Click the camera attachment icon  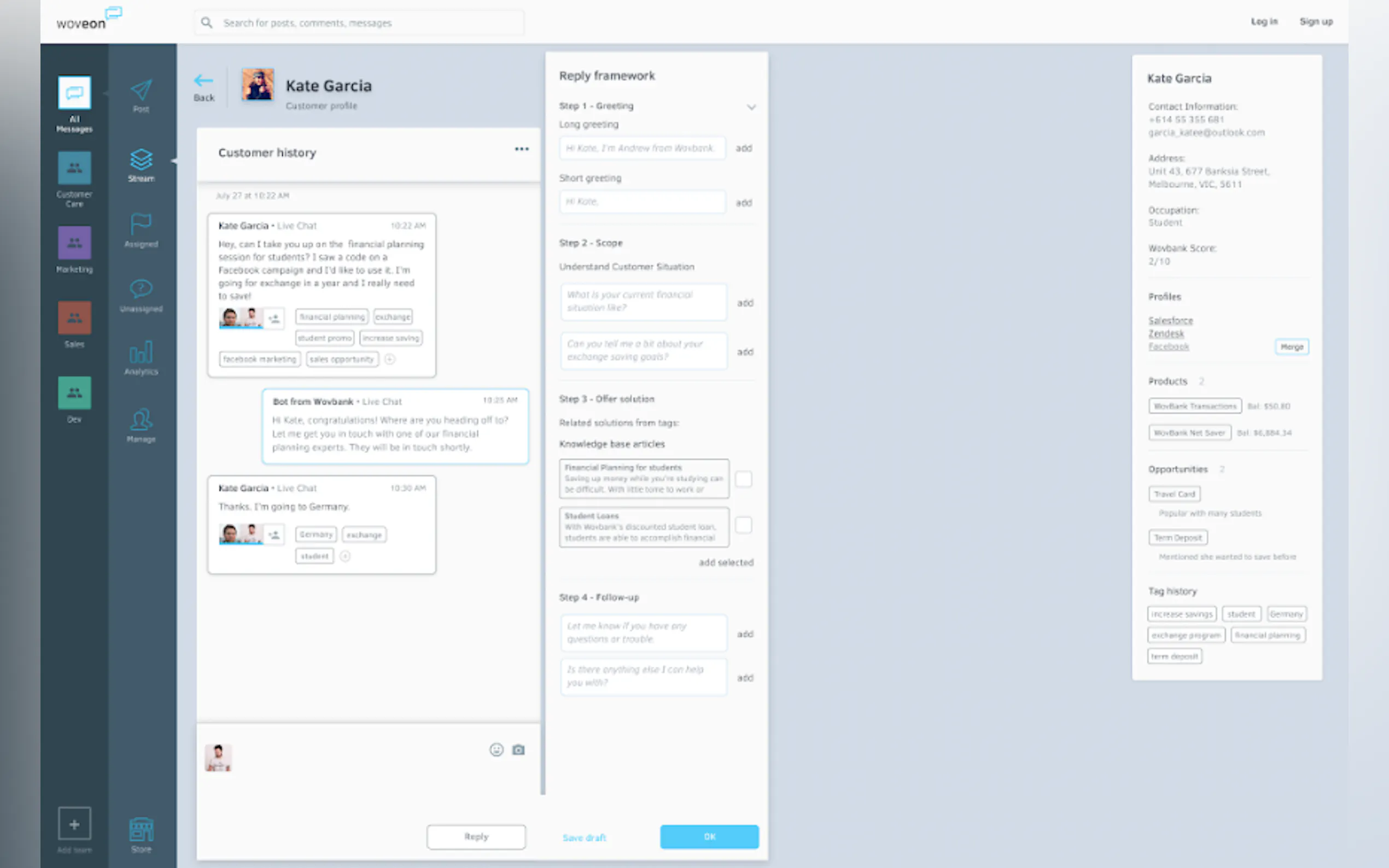[x=518, y=750]
